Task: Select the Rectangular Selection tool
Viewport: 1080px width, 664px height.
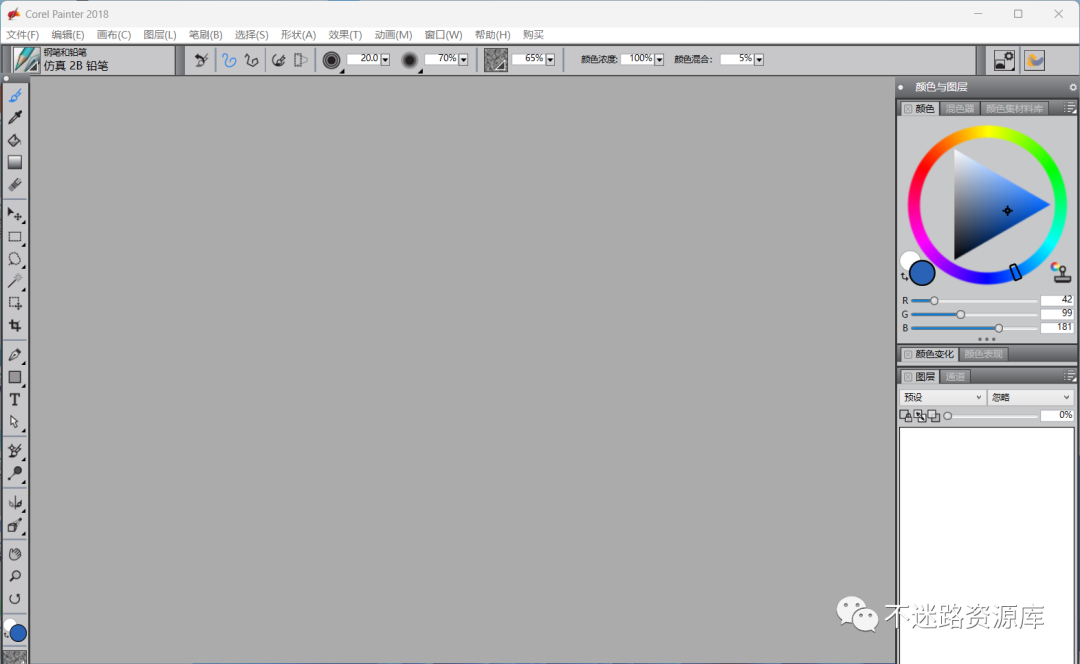Action: click(15, 237)
